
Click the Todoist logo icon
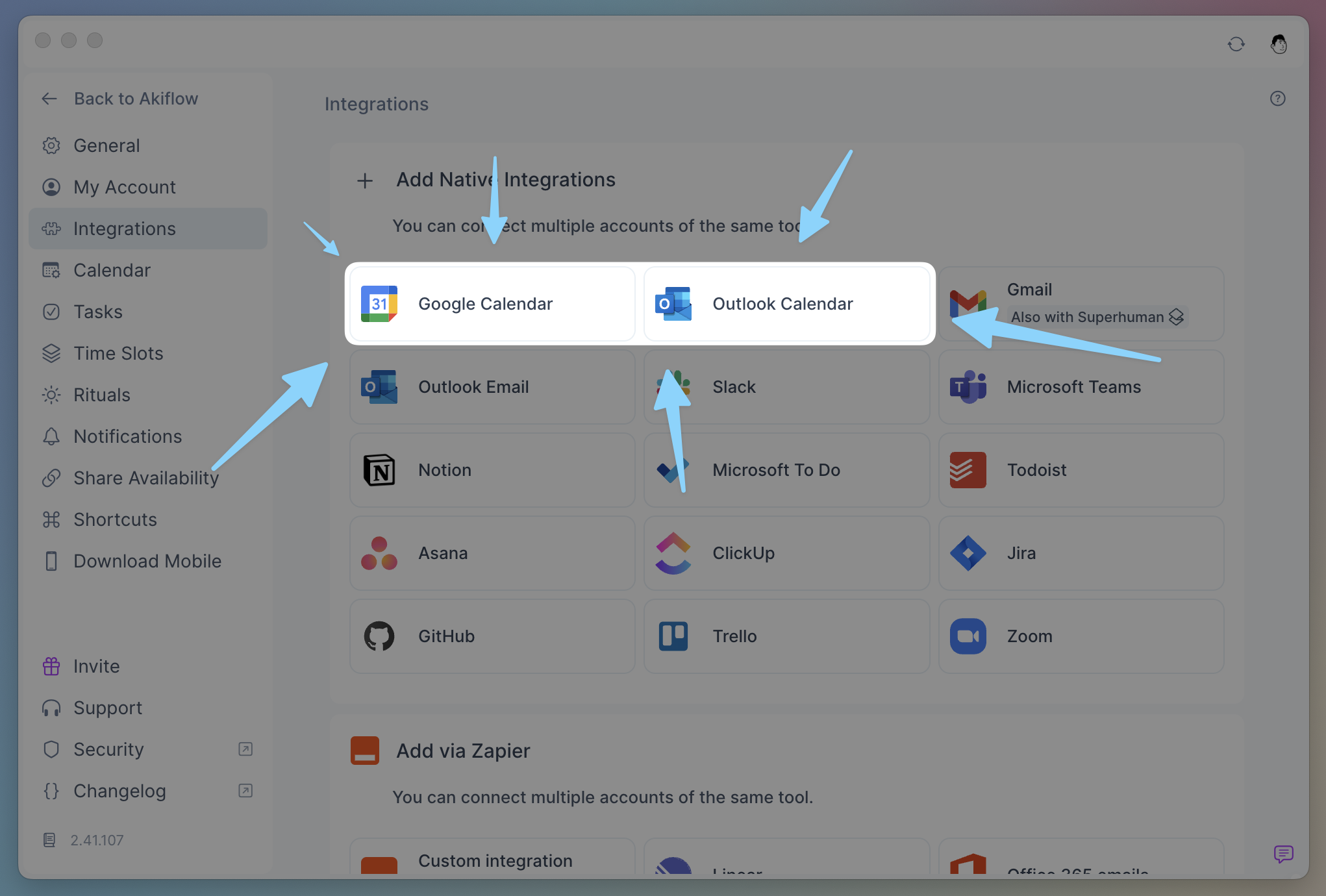pos(968,470)
